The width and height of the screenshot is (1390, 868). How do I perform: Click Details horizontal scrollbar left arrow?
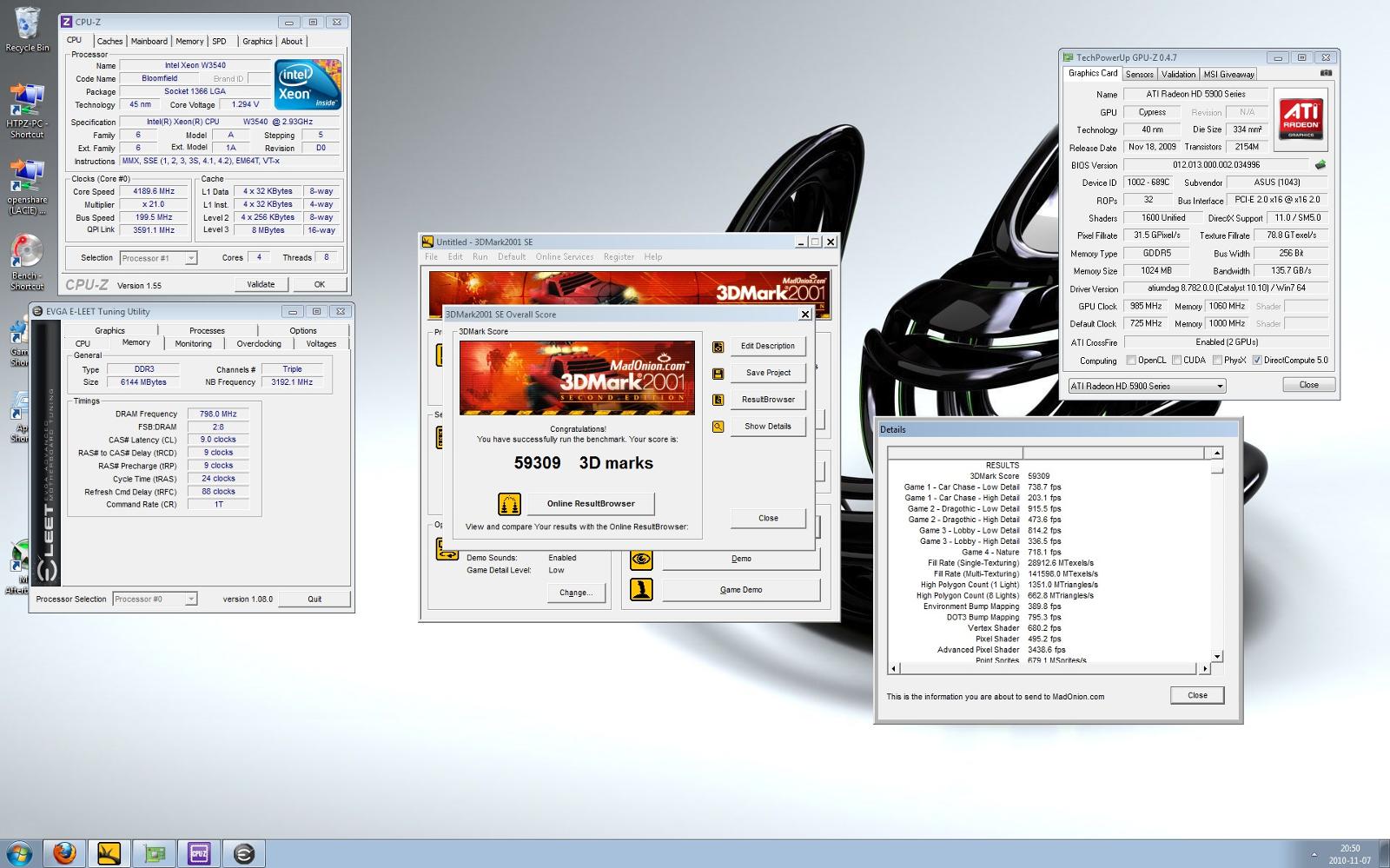[x=894, y=669]
